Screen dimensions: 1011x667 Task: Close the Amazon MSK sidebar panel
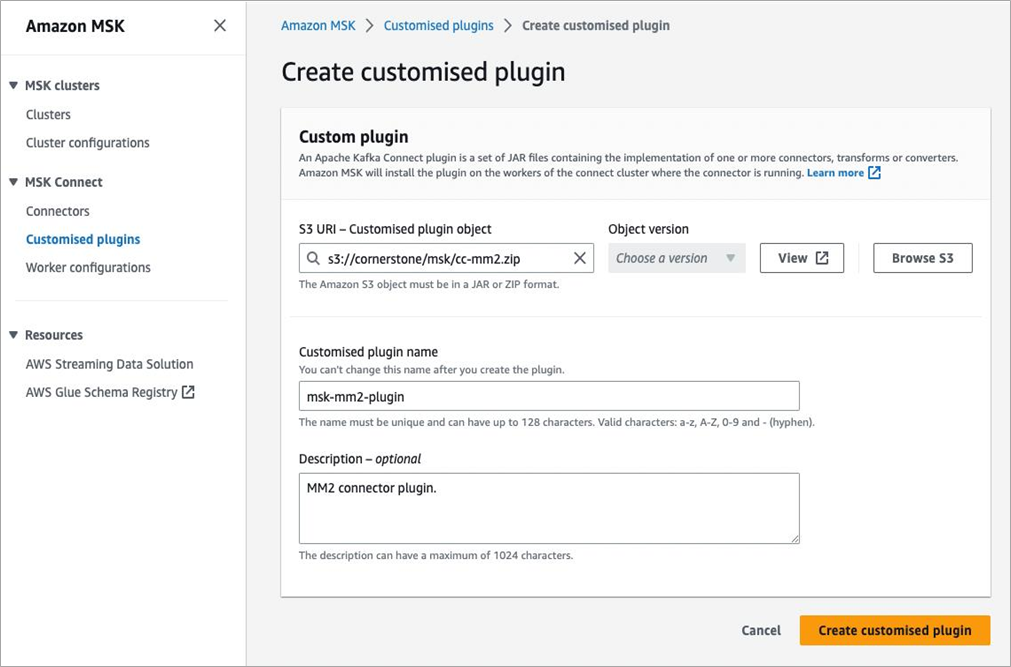pyautogui.click(x=220, y=26)
